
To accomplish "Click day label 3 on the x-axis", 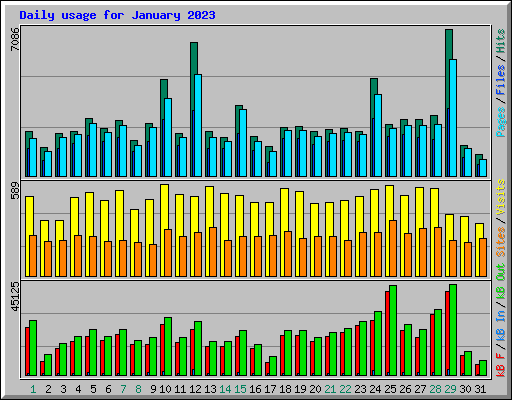I will pos(63,389).
